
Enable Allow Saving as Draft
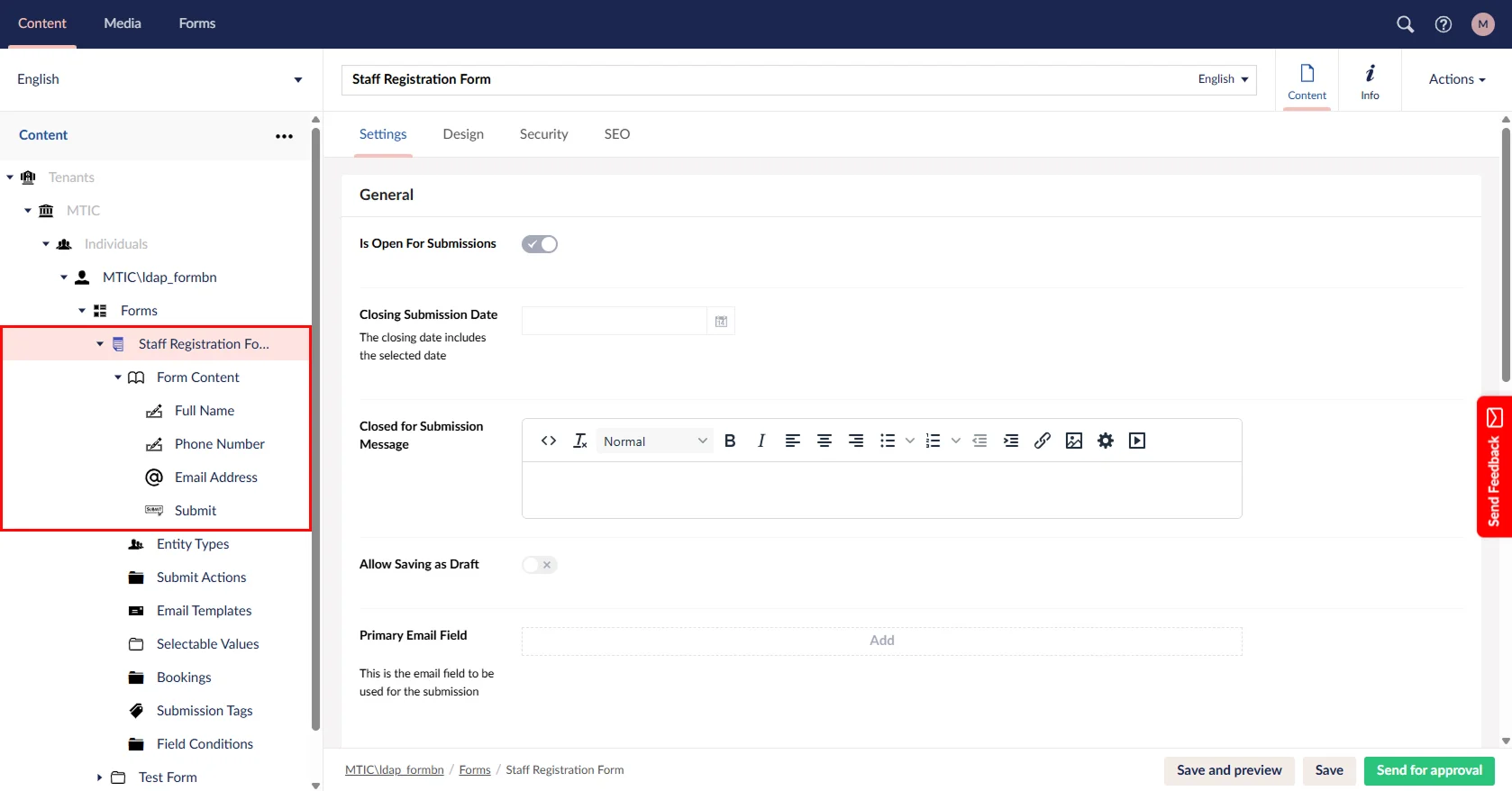coord(540,565)
